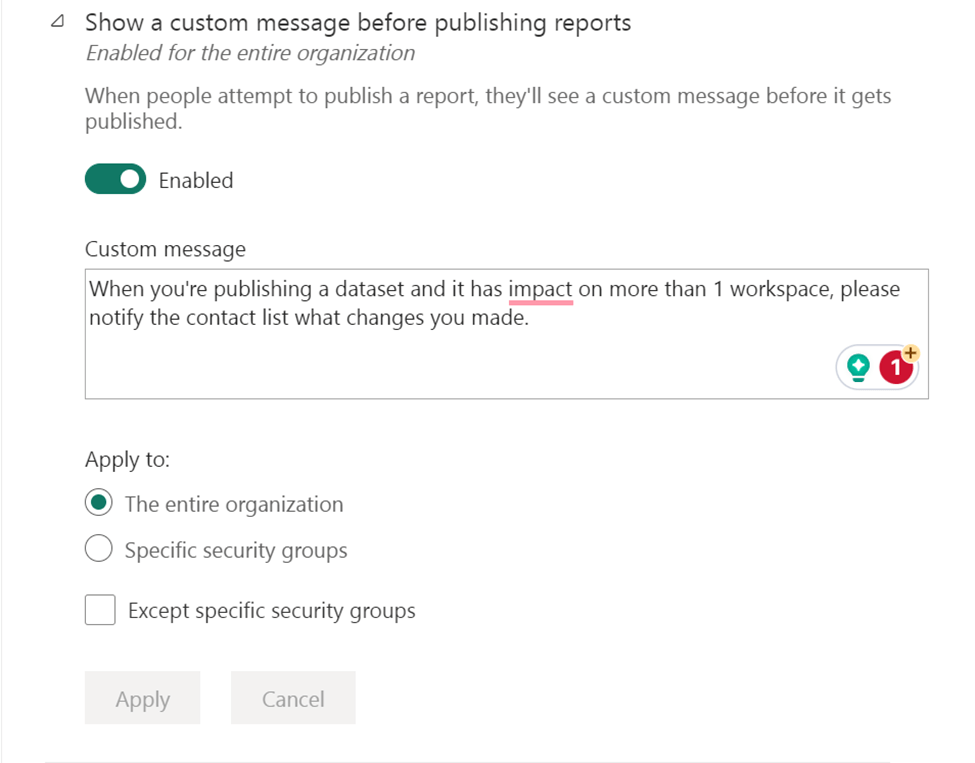The width and height of the screenshot is (975, 763).
Task: Click the "Except specific security groups" label text
Action: pyautogui.click(x=271, y=610)
